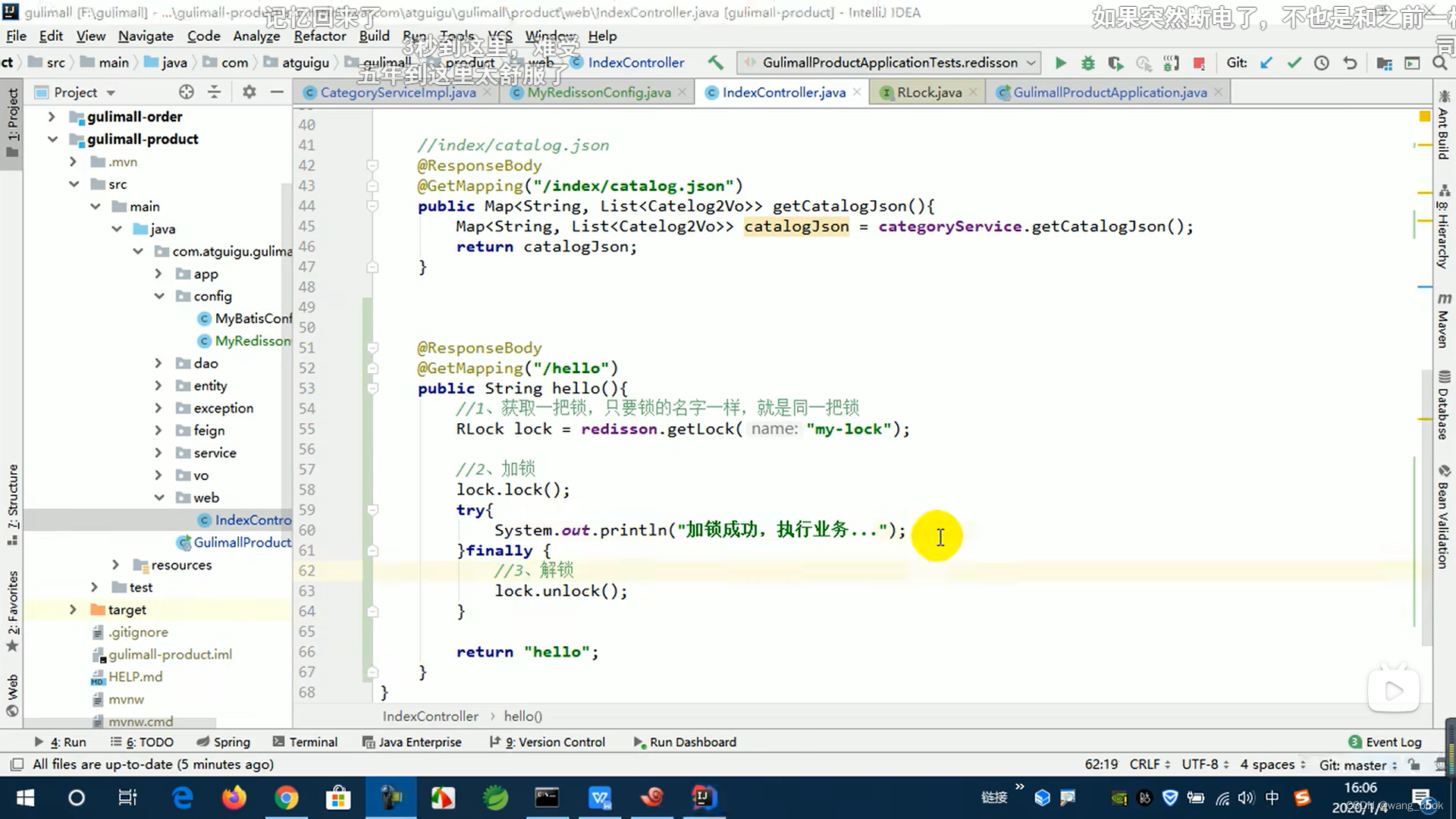The image size is (1456, 819).
Task: Open Hierarchy side panel
Action: (1443, 227)
